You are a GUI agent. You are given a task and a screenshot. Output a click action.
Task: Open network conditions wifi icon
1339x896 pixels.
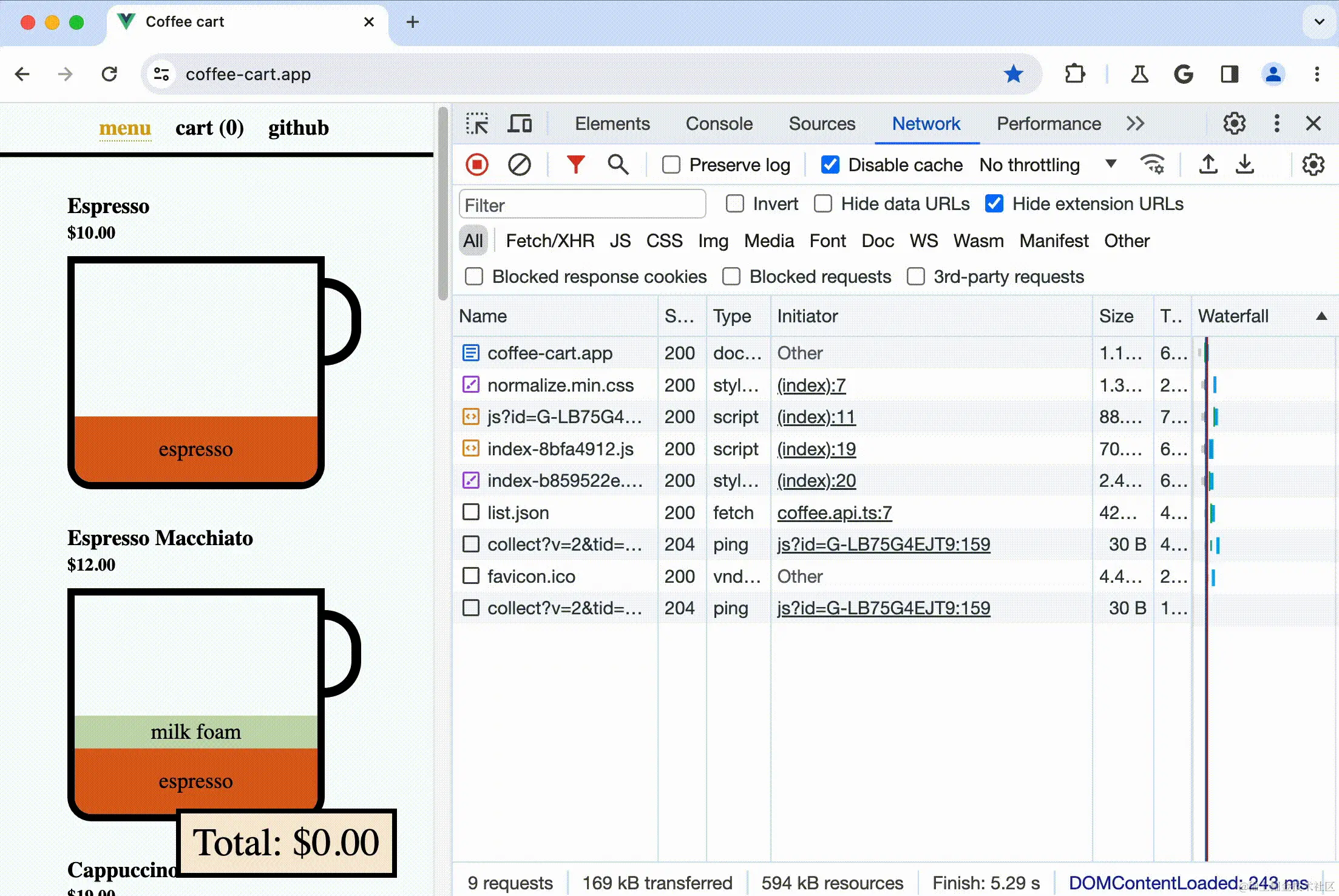pos(1152,165)
